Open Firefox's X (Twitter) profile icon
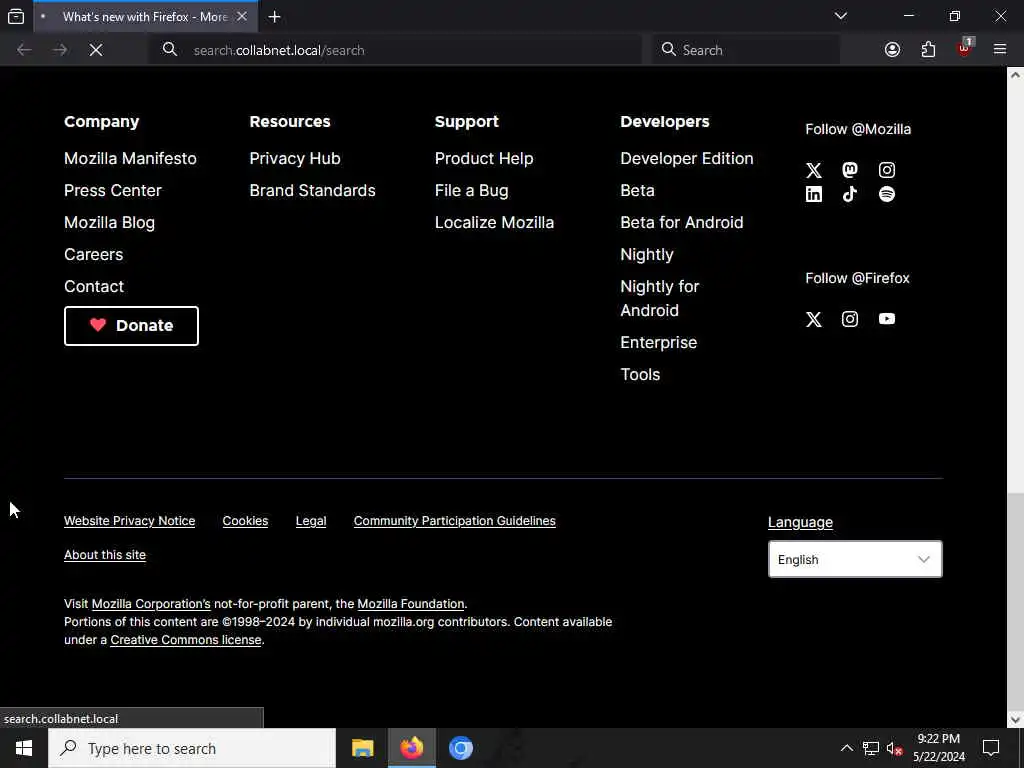This screenshot has height=768, width=1024. 814,319
